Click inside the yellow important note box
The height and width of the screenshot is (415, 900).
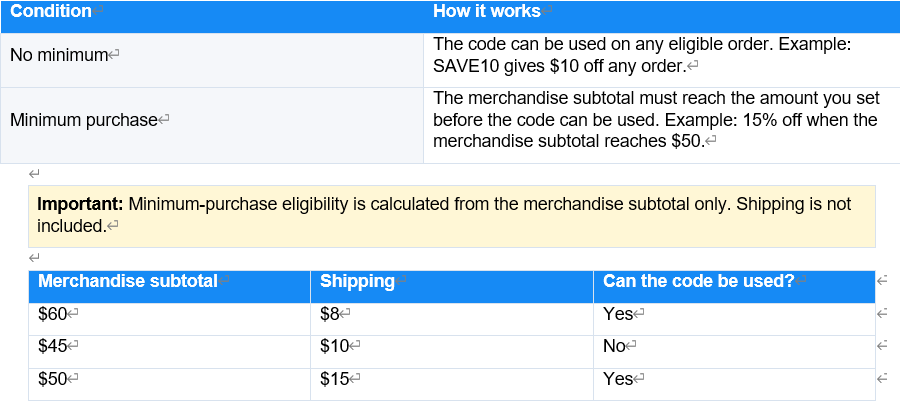point(452,216)
